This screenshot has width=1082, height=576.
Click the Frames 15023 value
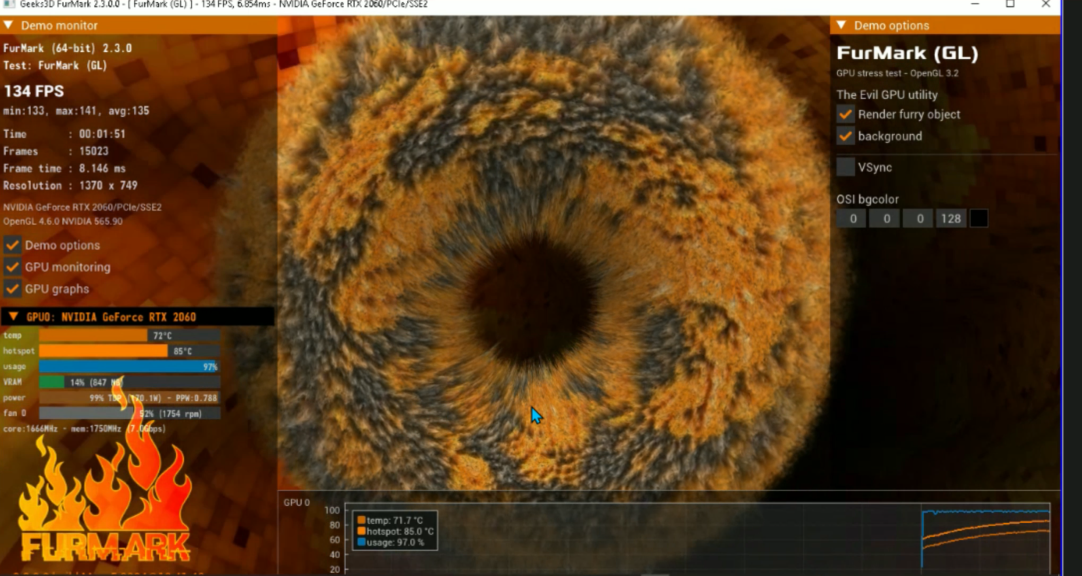click(93, 151)
